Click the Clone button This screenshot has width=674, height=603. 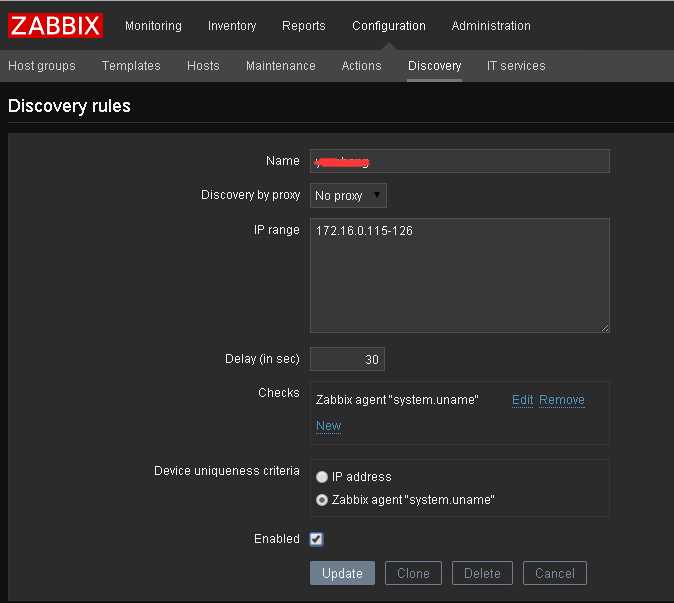click(x=413, y=573)
